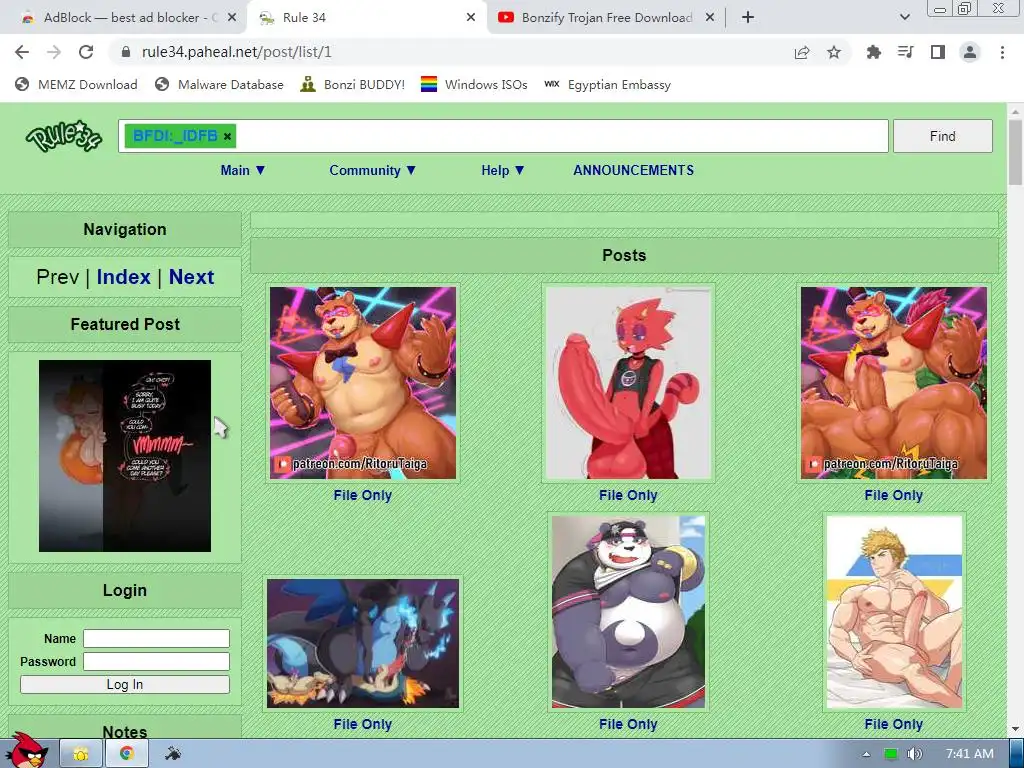Click the Find button

tap(942, 136)
